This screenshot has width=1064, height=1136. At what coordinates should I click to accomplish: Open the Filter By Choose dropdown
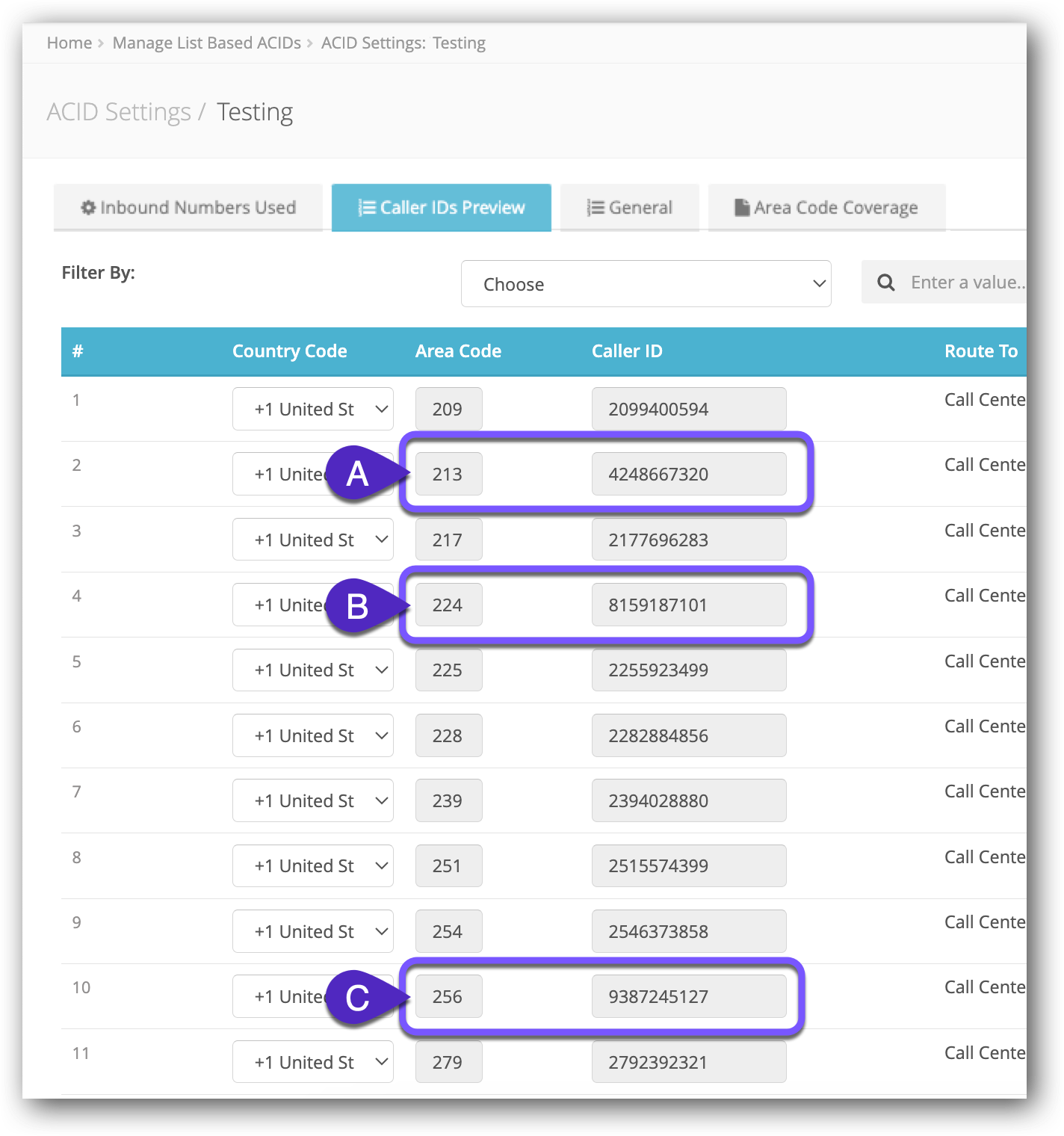[646, 283]
